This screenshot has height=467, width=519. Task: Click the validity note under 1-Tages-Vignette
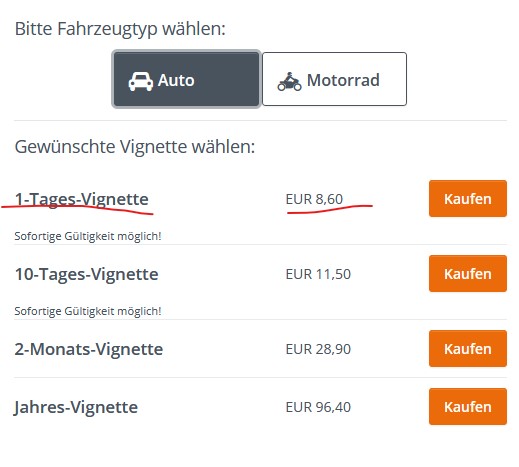88,236
